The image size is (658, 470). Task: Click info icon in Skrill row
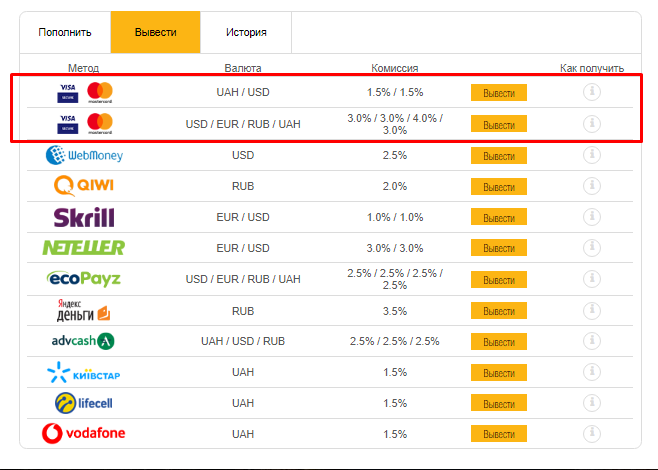(x=592, y=217)
